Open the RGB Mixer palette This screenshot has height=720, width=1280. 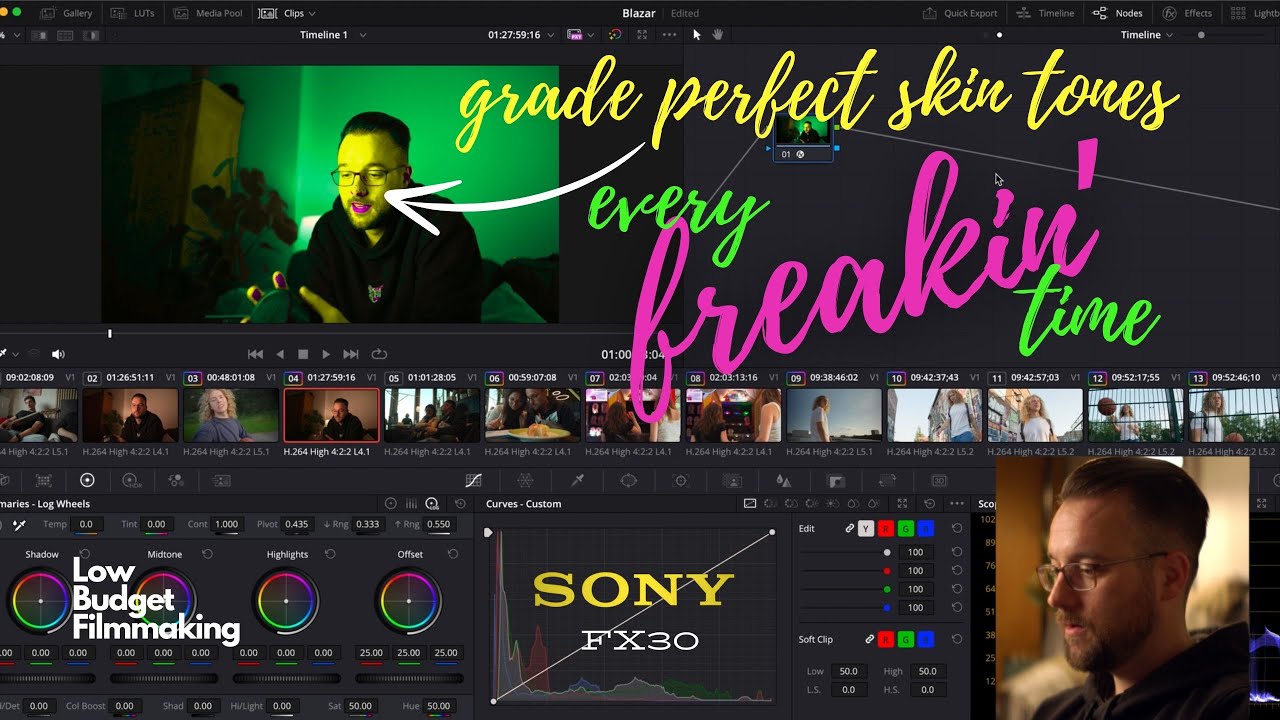176,481
